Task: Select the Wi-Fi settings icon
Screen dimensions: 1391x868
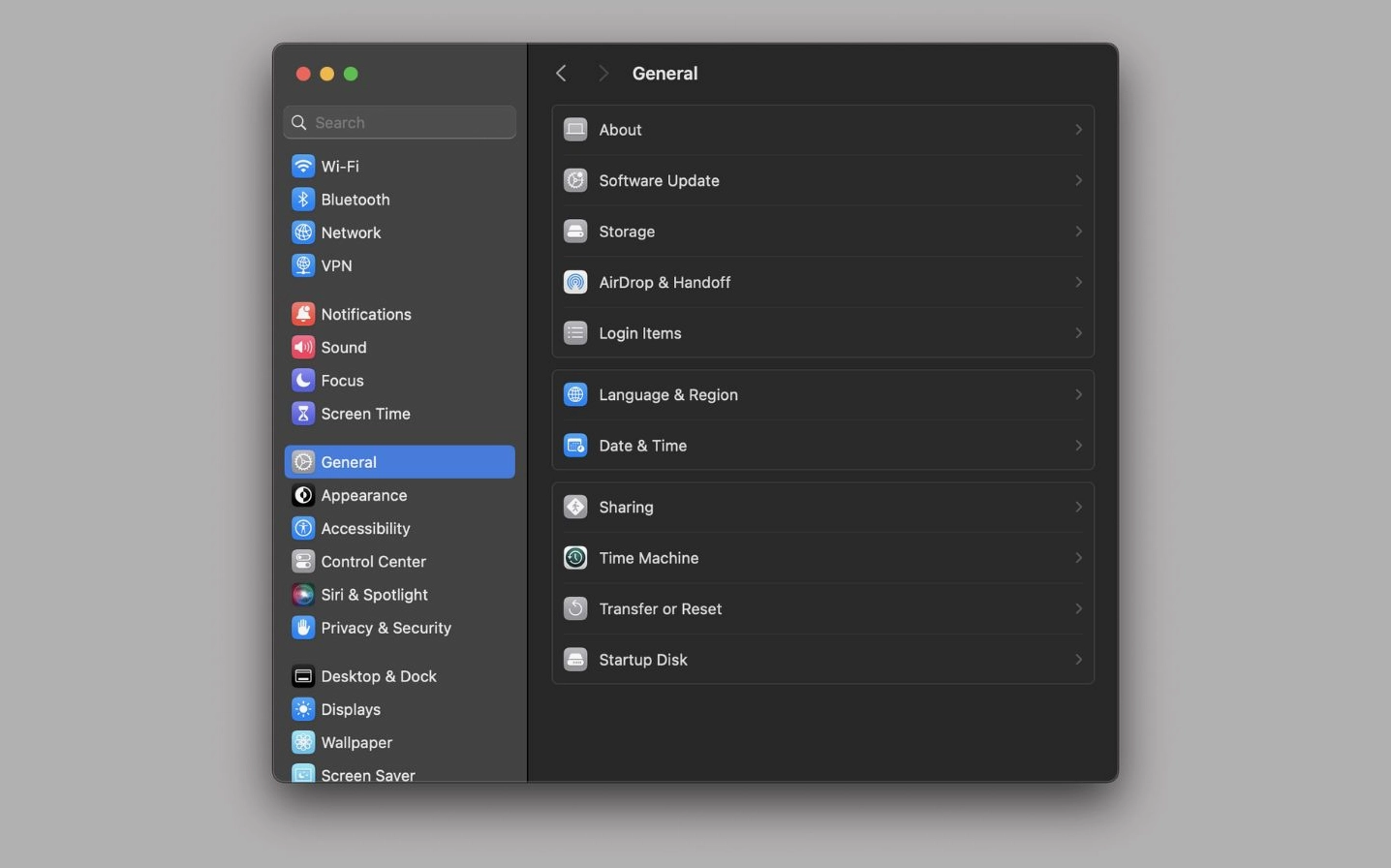Action: pyautogui.click(x=303, y=166)
